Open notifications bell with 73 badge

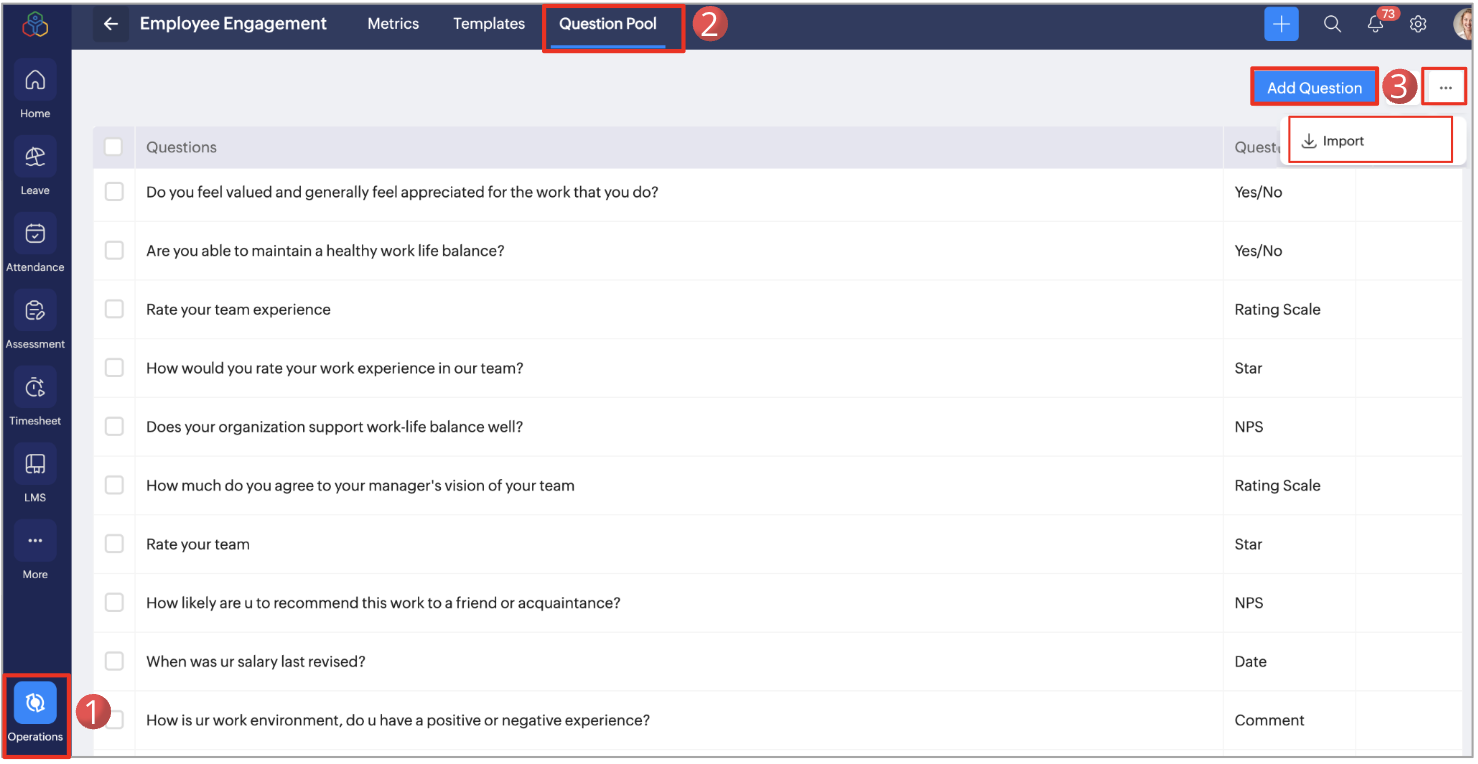pyautogui.click(x=1376, y=24)
